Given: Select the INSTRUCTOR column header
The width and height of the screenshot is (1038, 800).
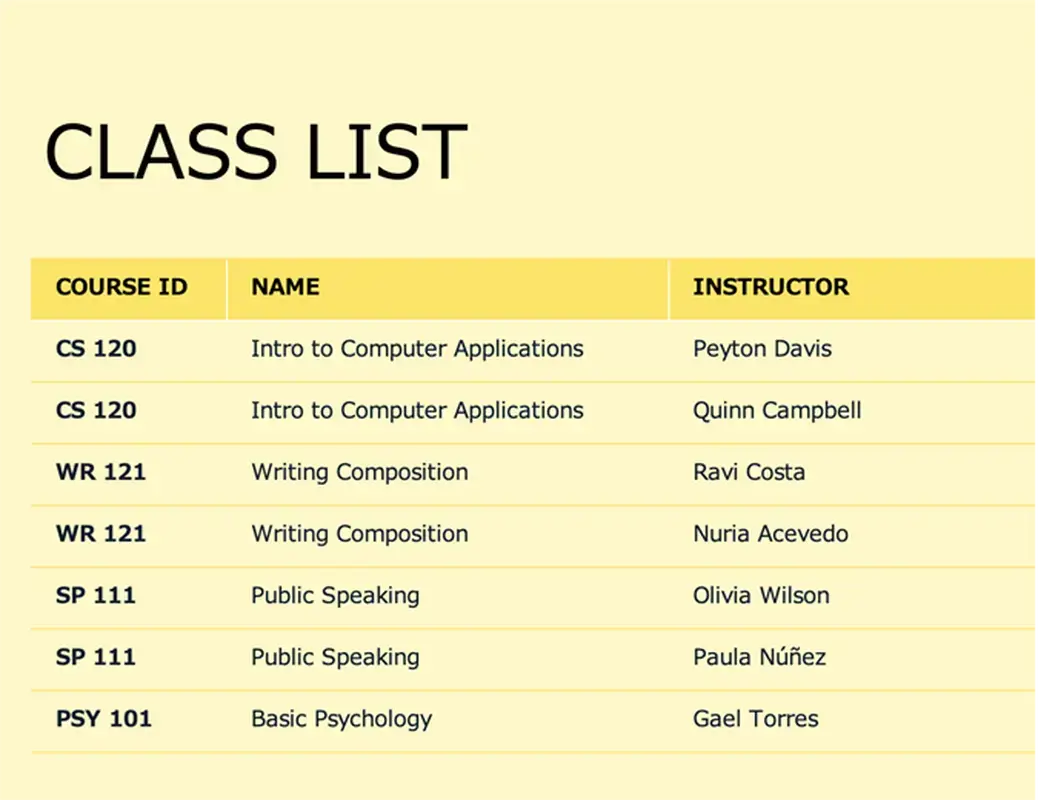Looking at the screenshot, I should tap(770, 287).
